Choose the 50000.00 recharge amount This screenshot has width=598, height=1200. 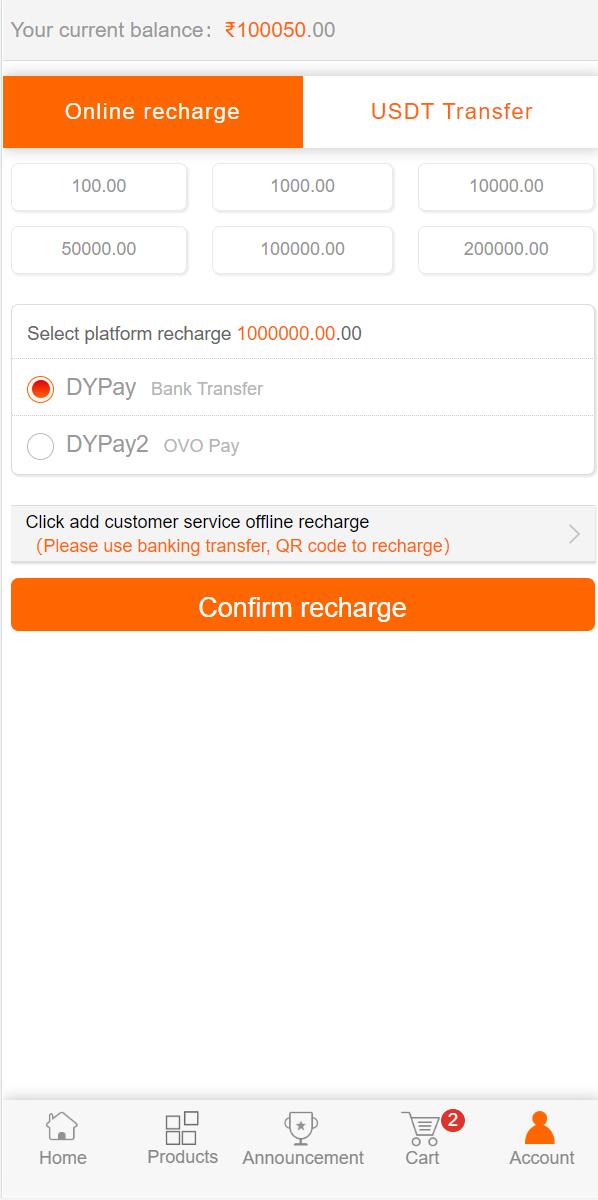point(99,249)
